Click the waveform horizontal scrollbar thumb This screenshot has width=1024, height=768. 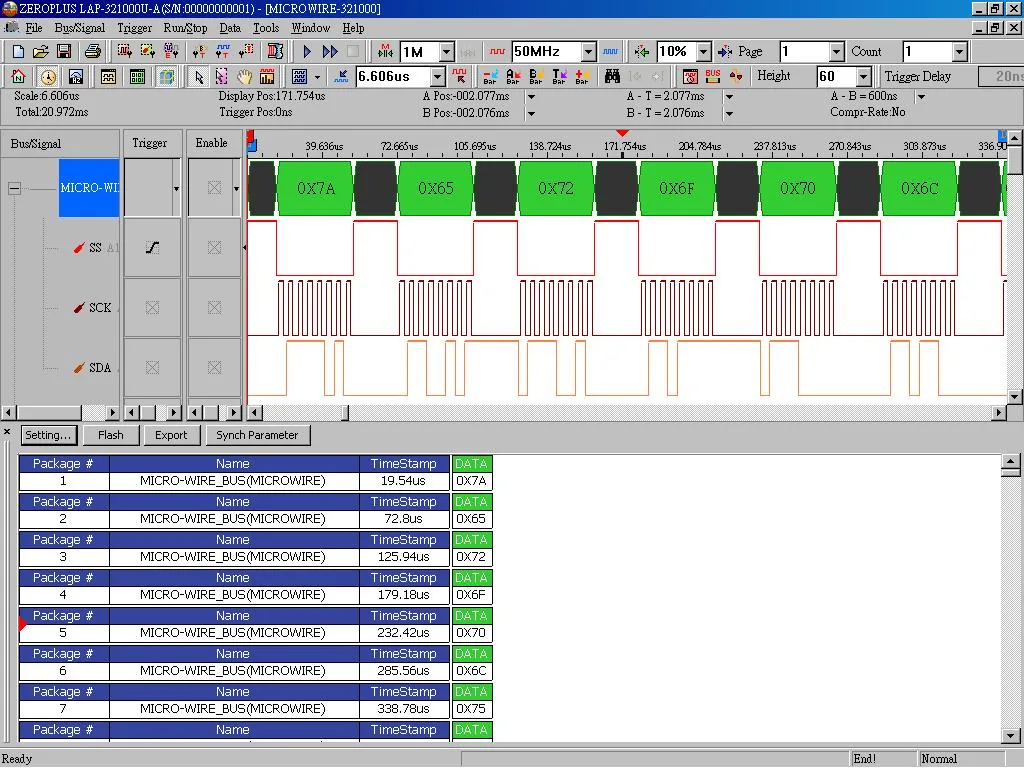pos(345,413)
